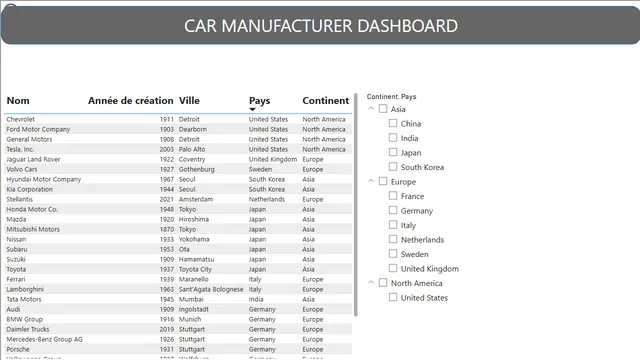Click the sort arrow under Pays
640x360 pixels.
[x=252, y=109]
